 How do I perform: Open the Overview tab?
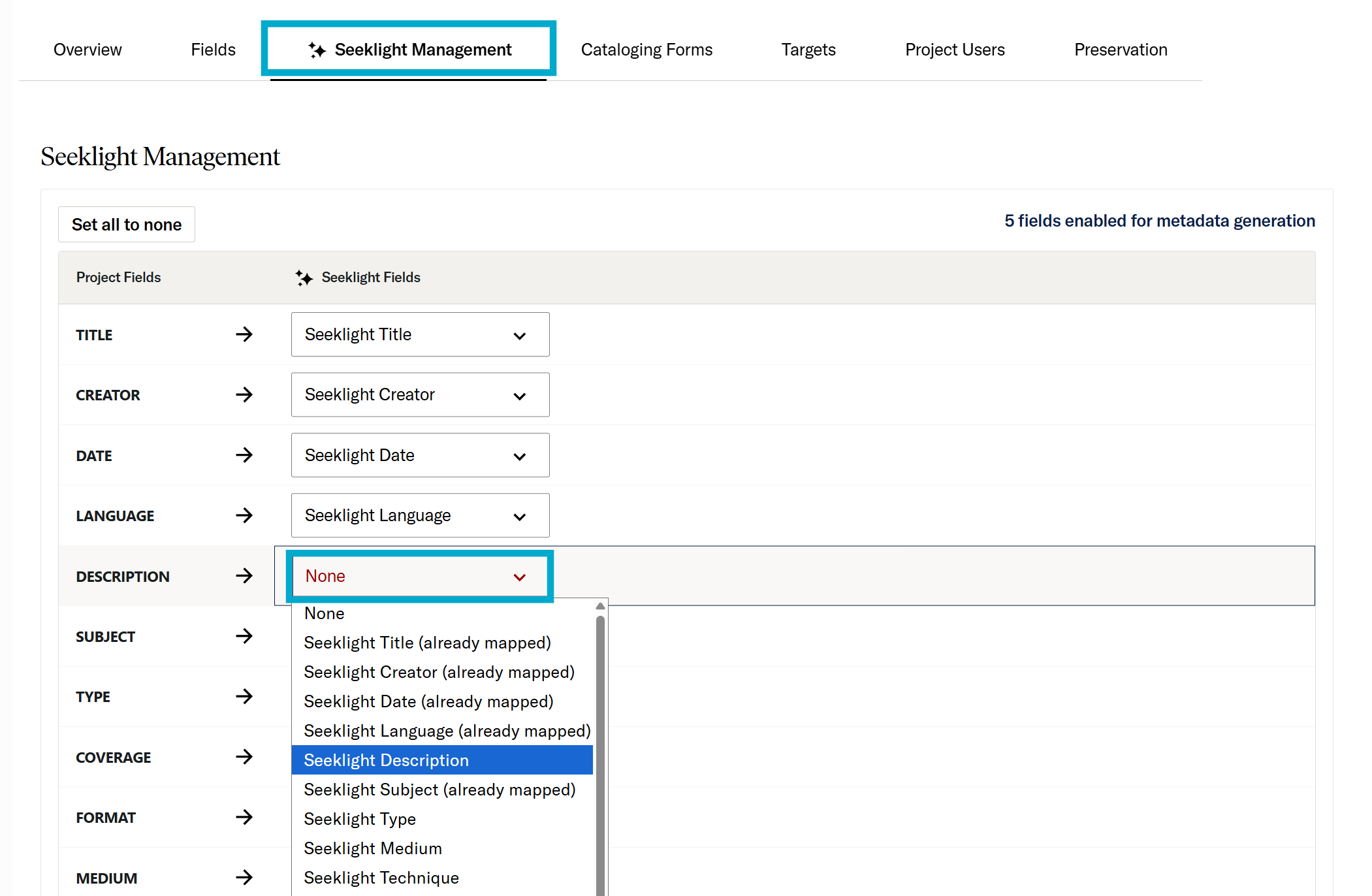pyautogui.click(x=88, y=50)
